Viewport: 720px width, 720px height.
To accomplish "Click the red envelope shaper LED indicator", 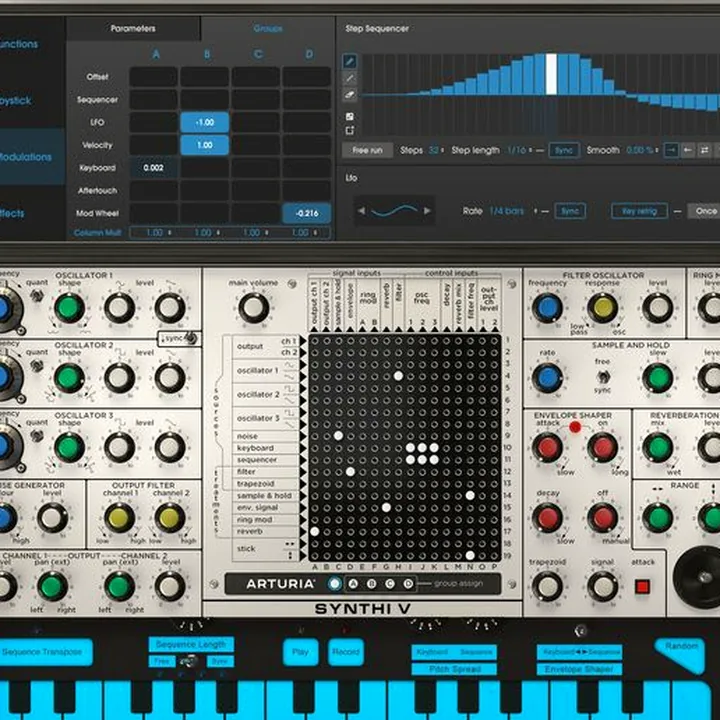I will [x=575, y=427].
